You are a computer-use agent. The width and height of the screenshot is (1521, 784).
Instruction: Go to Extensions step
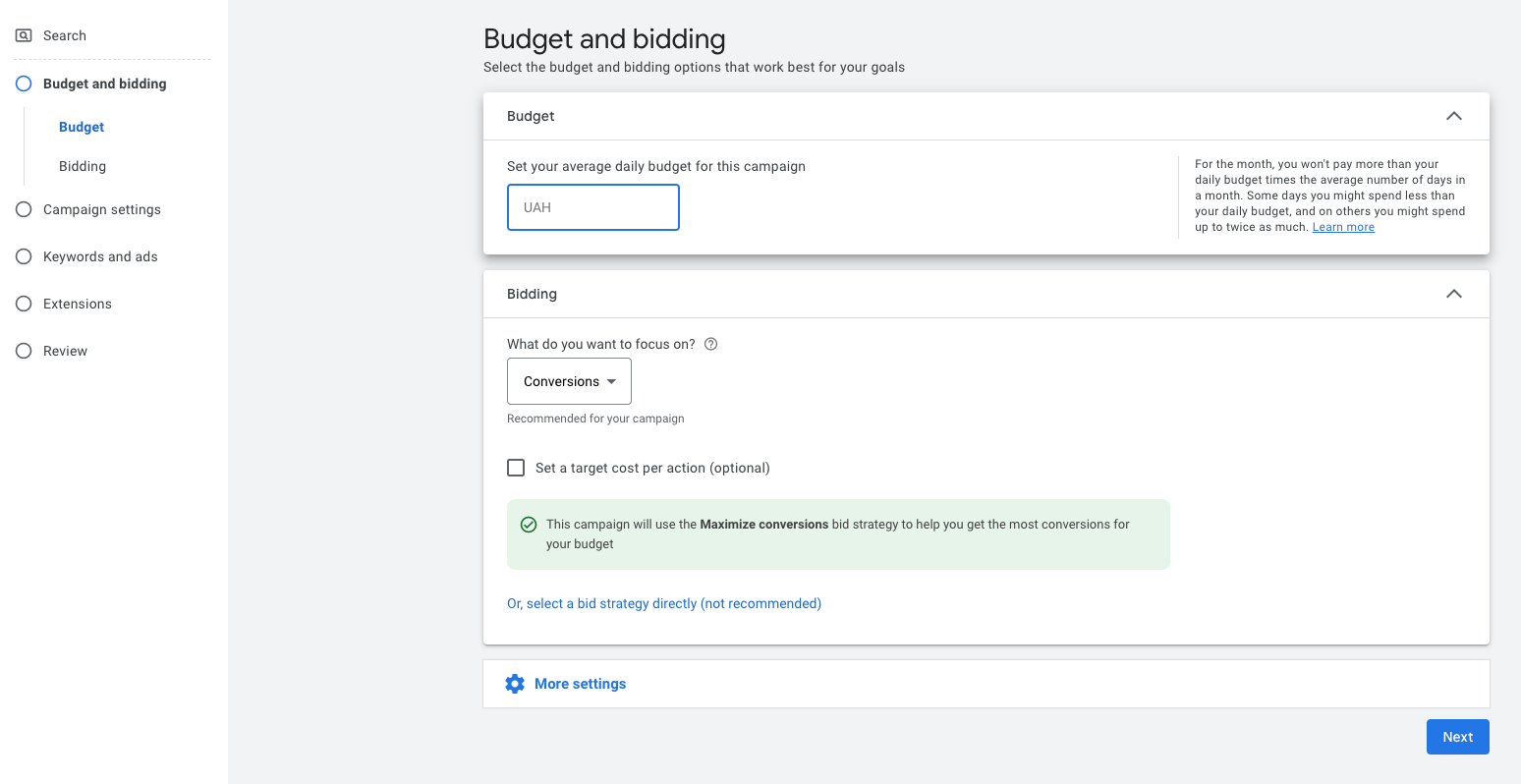point(78,304)
